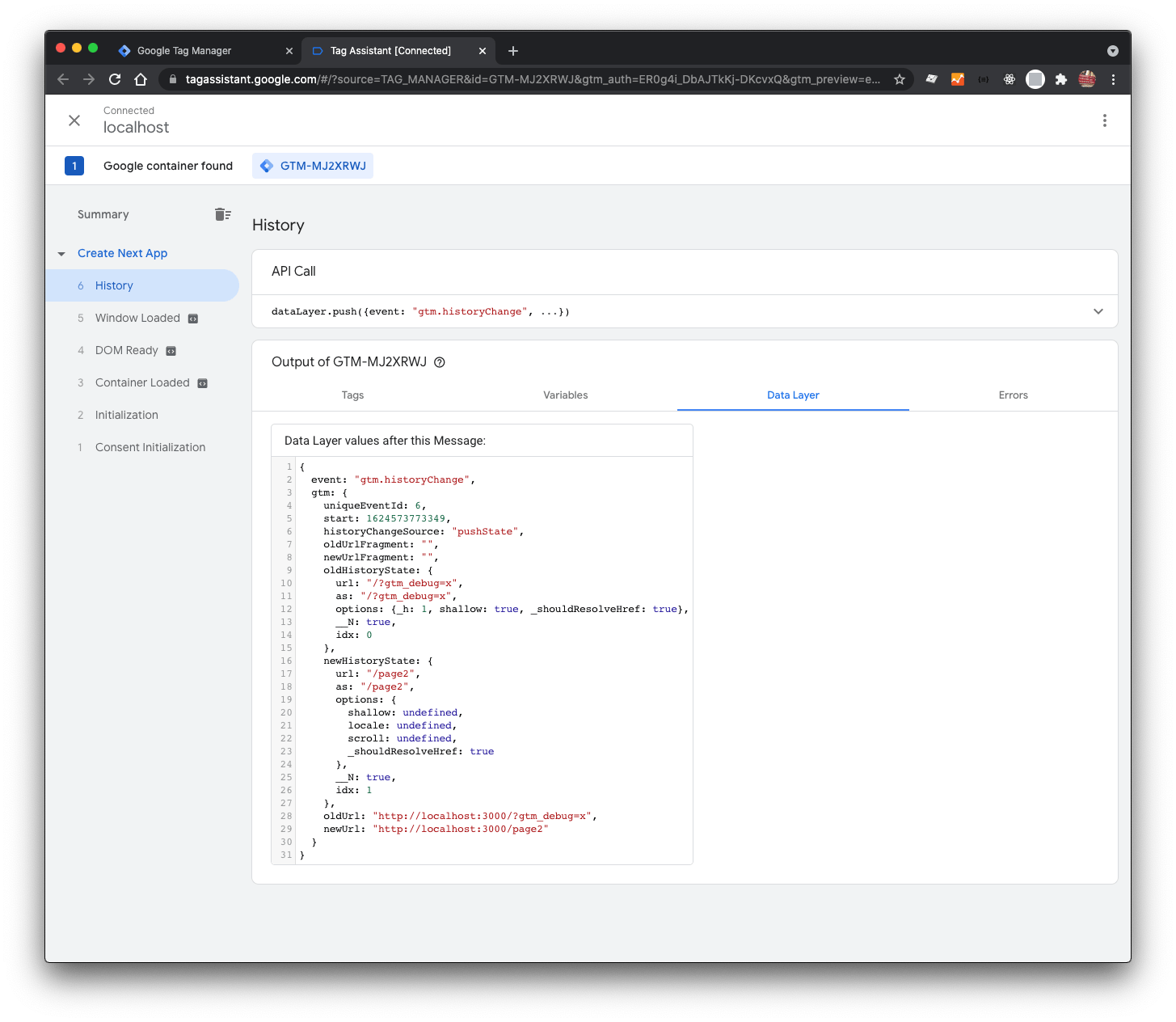Click the help icon next to Output of GTM-MJ2XRWJ
The image size is (1176, 1022).
[x=440, y=362]
